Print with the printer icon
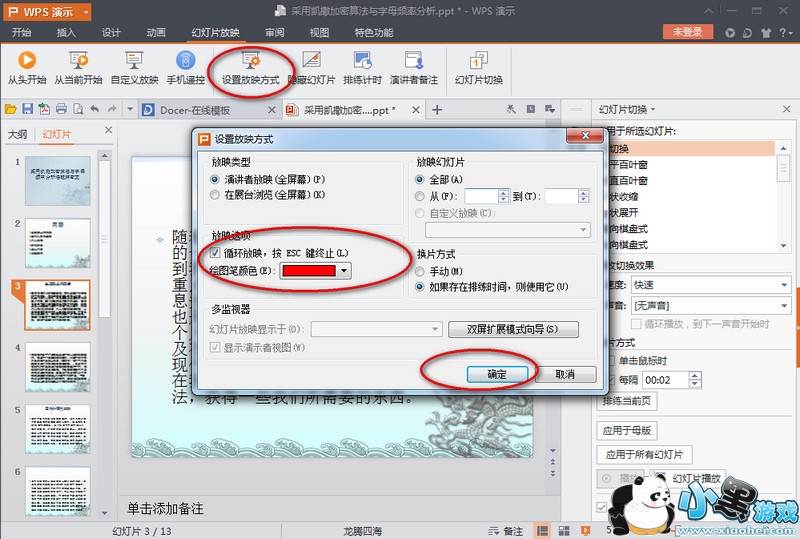Image resolution: width=800 pixels, height=539 pixels. click(61, 109)
